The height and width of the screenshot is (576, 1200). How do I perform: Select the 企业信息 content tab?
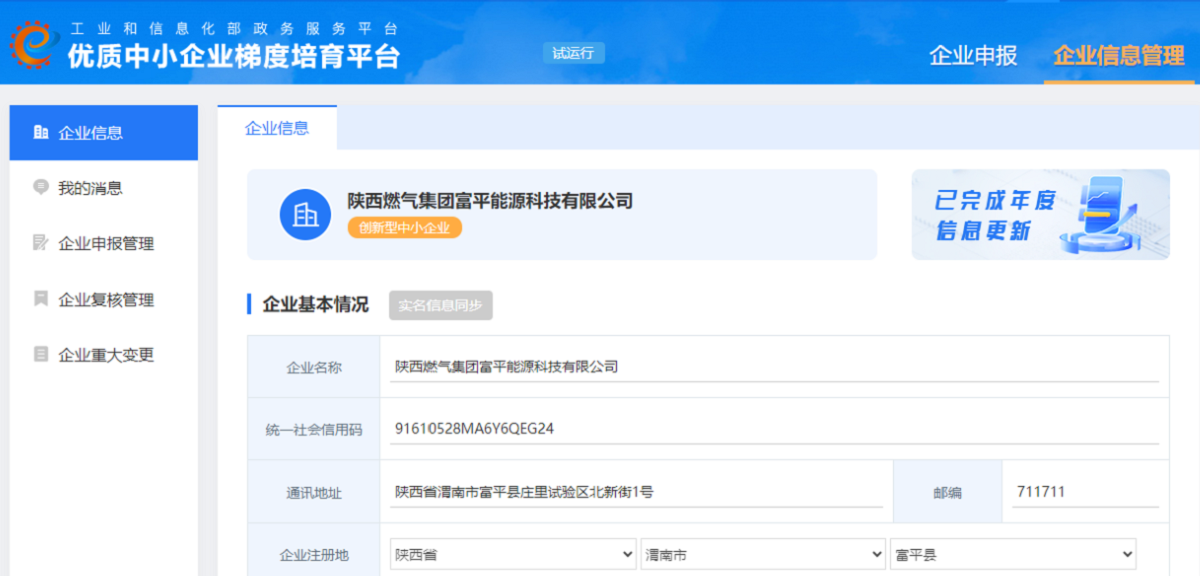[x=277, y=128]
